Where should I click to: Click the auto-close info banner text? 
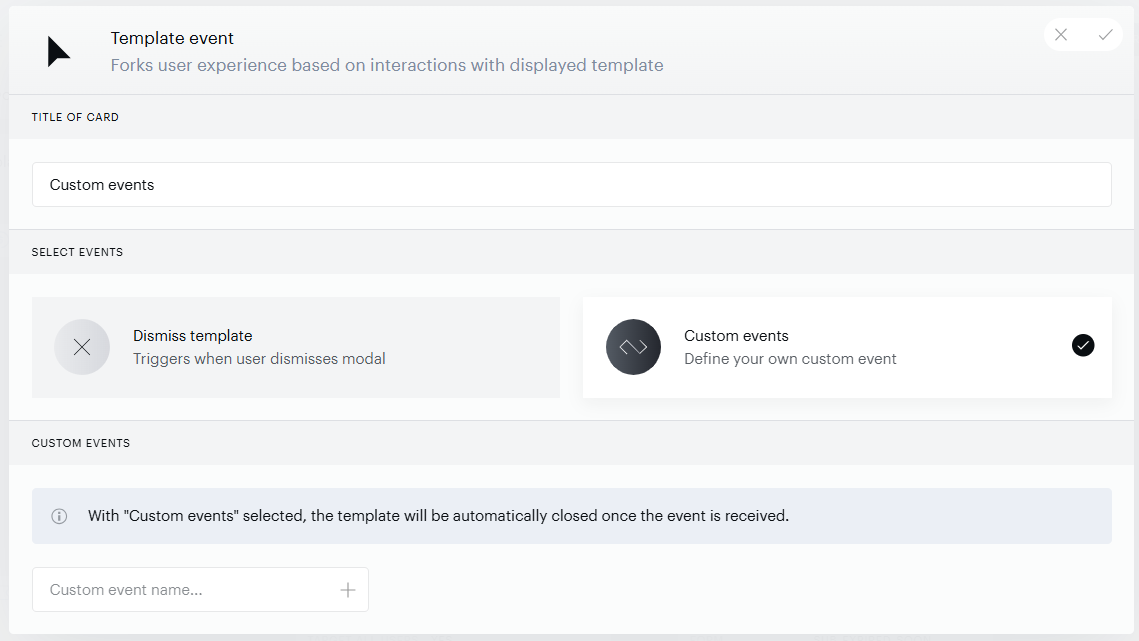coord(438,516)
